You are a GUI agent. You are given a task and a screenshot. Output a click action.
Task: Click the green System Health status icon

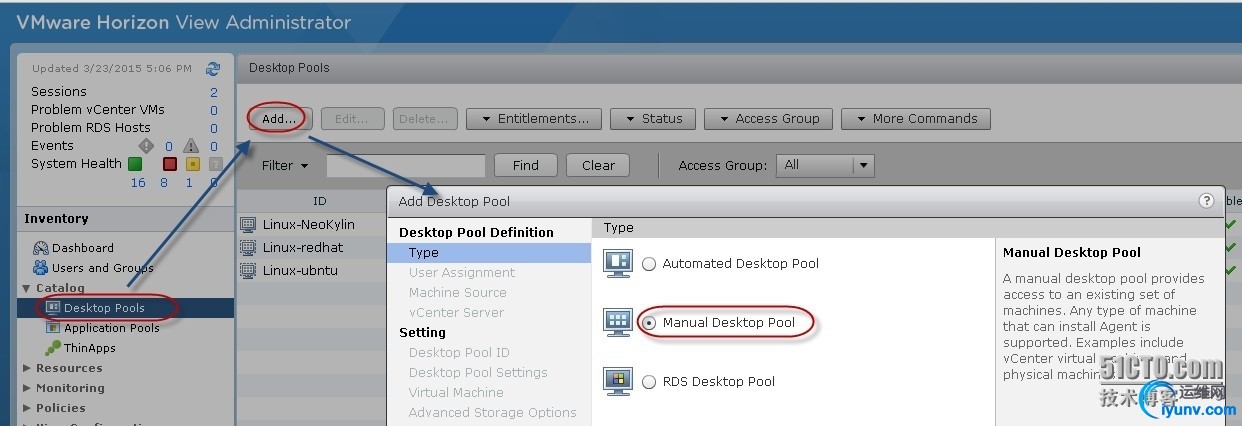tap(135, 164)
